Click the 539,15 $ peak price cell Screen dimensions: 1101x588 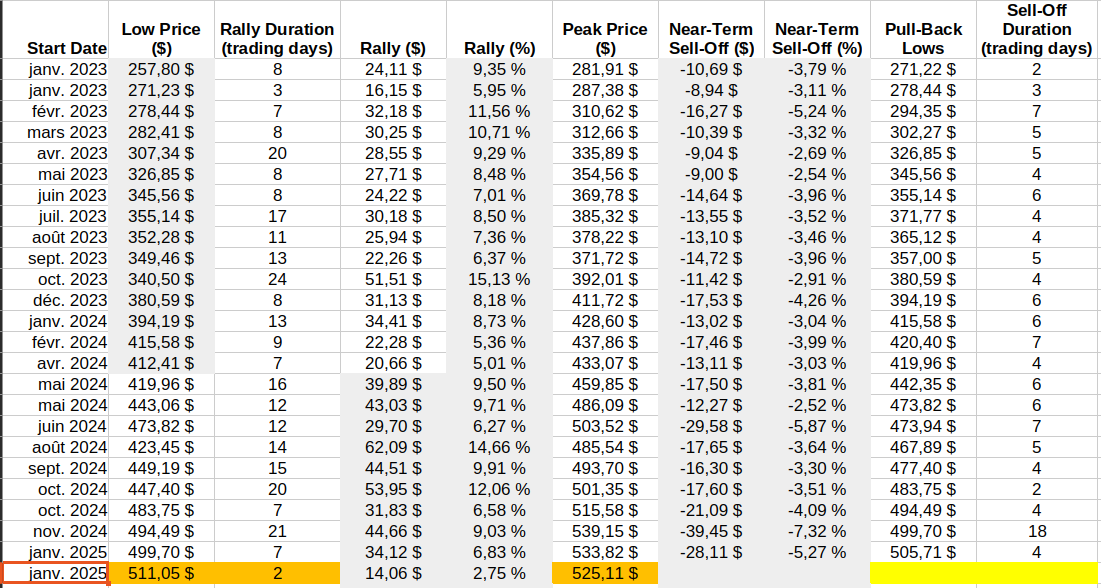[604, 531]
